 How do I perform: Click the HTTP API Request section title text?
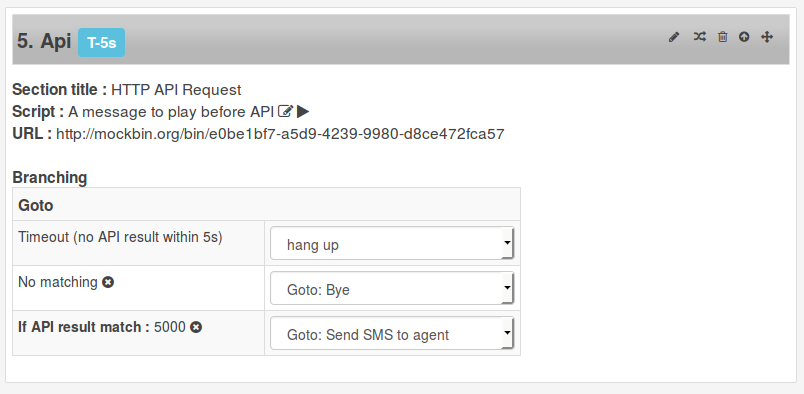[x=176, y=90]
